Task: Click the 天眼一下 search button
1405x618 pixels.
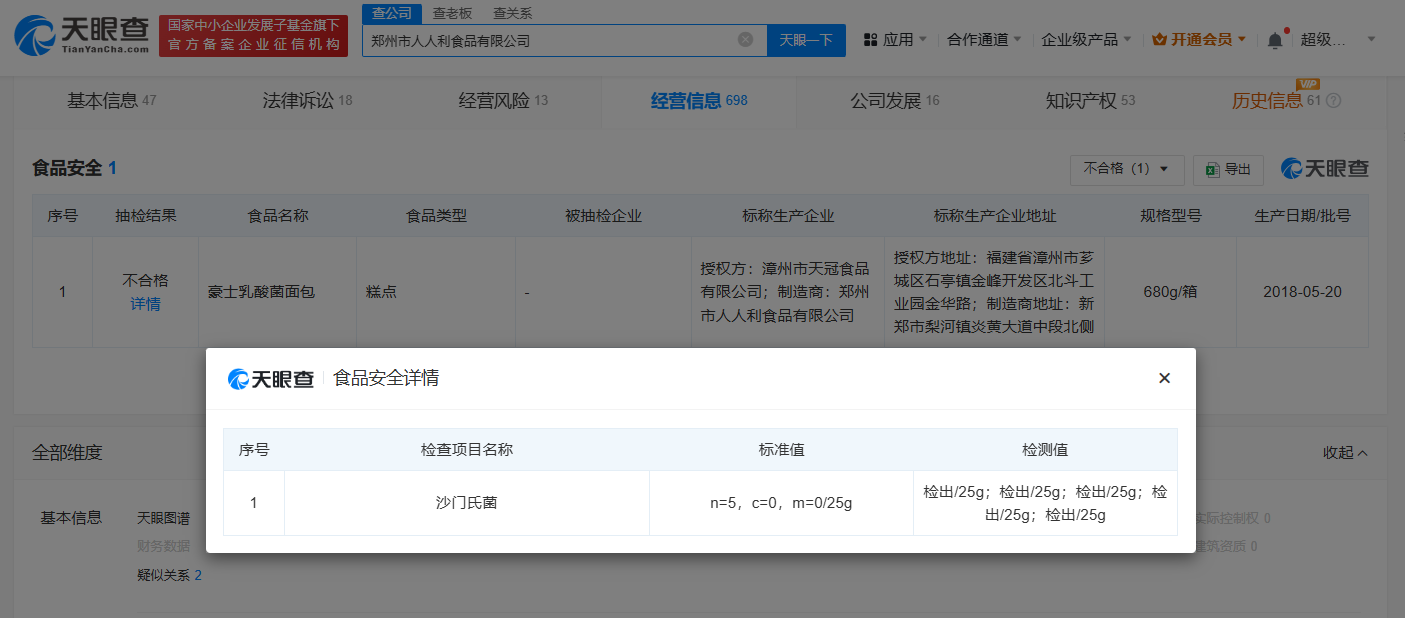Action: pyautogui.click(x=806, y=40)
